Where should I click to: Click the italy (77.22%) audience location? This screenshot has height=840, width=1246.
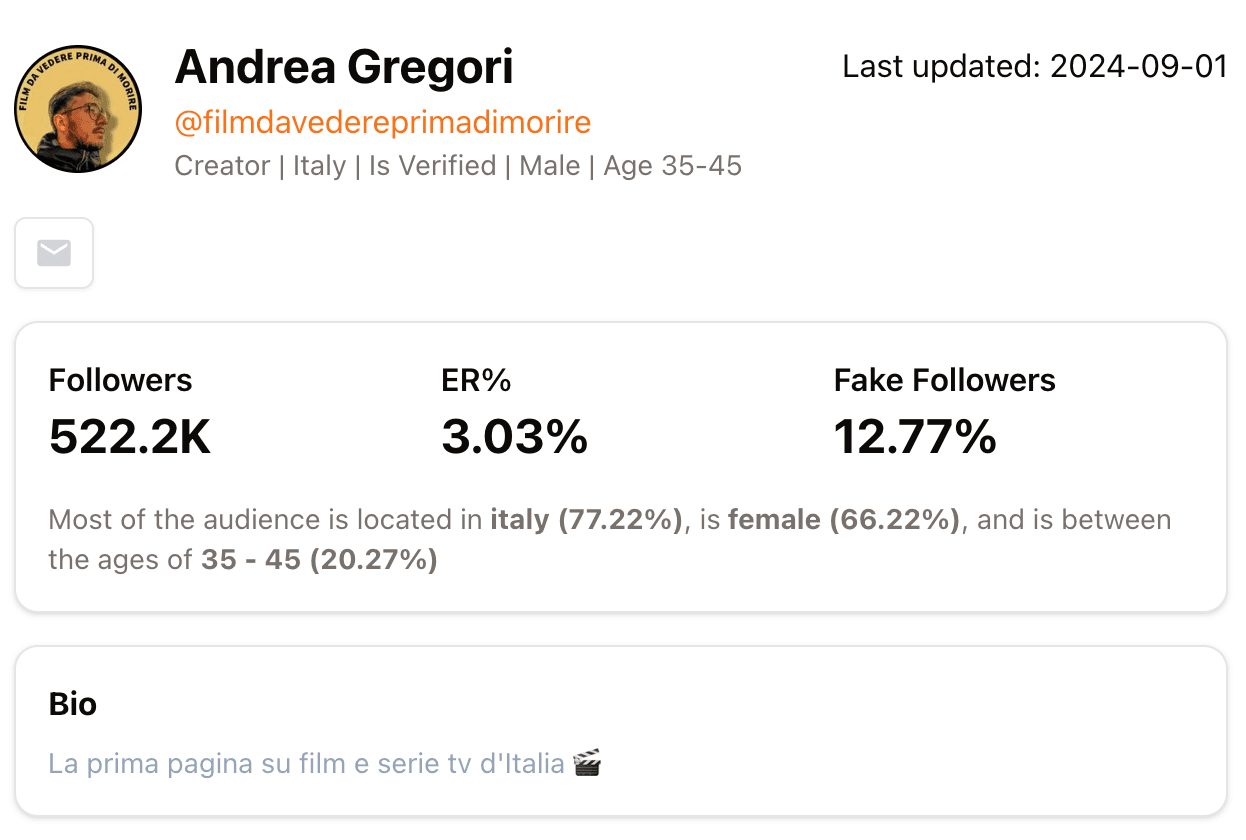pos(586,520)
